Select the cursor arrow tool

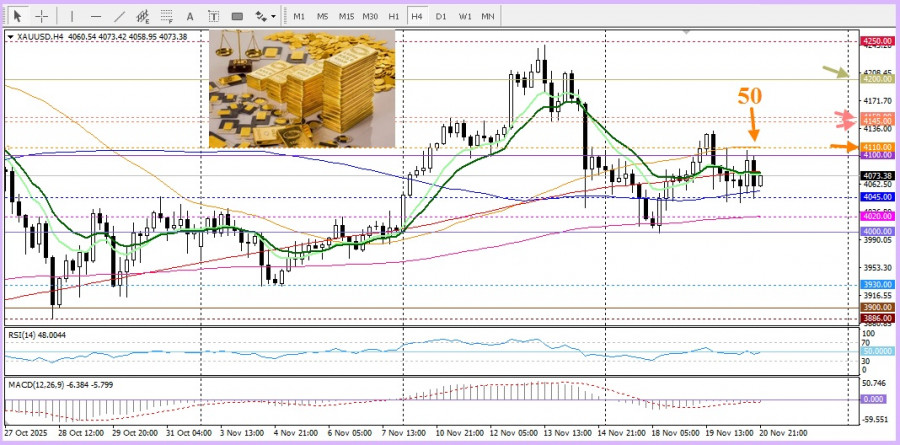click(17, 16)
